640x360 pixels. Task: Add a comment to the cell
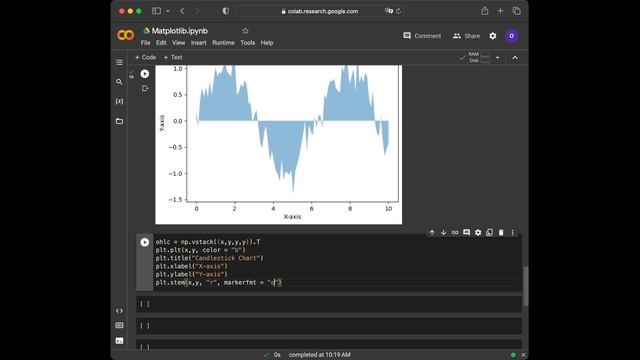point(466,233)
